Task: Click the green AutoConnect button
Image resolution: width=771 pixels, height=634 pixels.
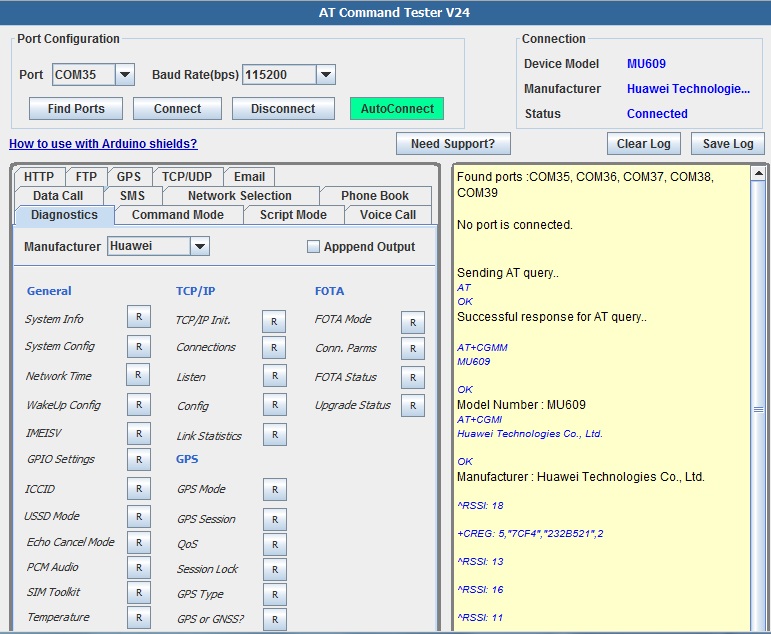Action: 397,109
